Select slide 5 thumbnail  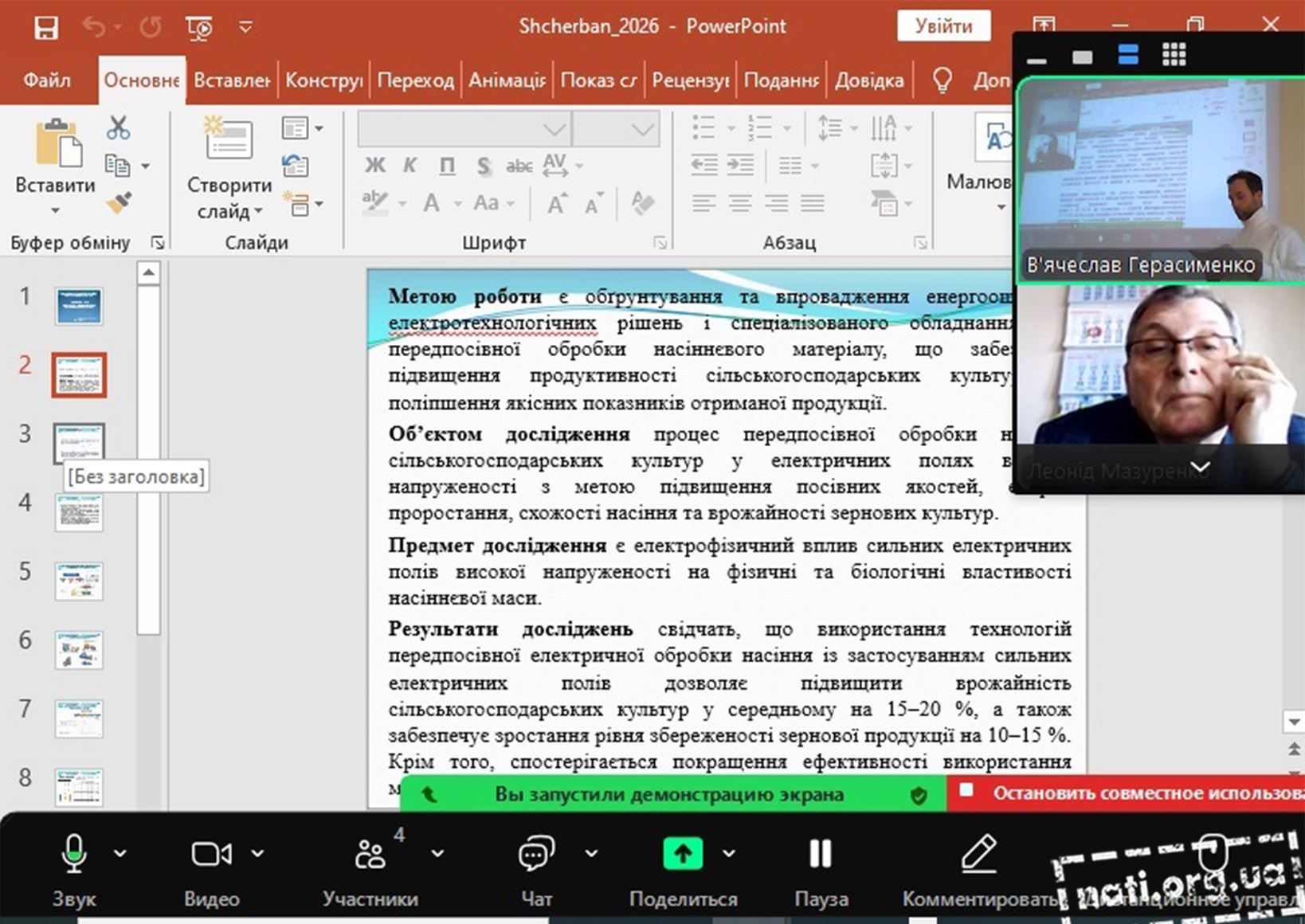(79, 579)
